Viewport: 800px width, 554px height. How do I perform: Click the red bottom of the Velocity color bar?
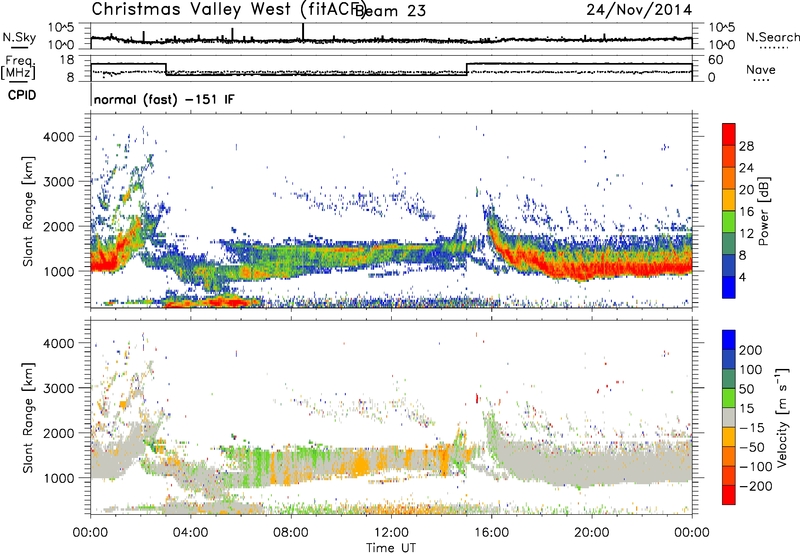pyautogui.click(x=729, y=495)
